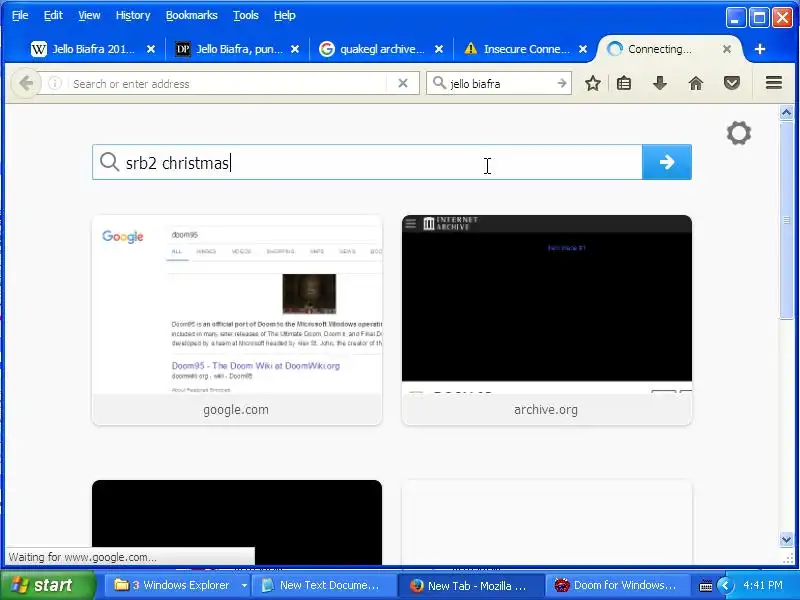
Task: Click the magnifier icon in new tab search
Action: coord(109,162)
